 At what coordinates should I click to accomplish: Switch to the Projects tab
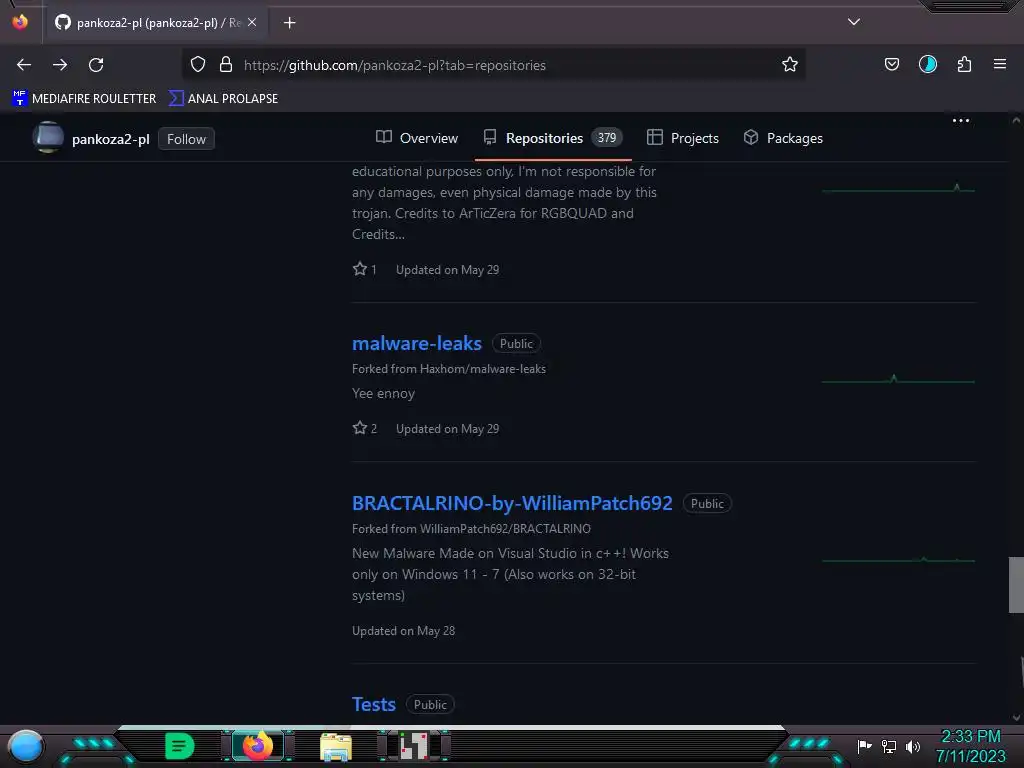(682, 138)
